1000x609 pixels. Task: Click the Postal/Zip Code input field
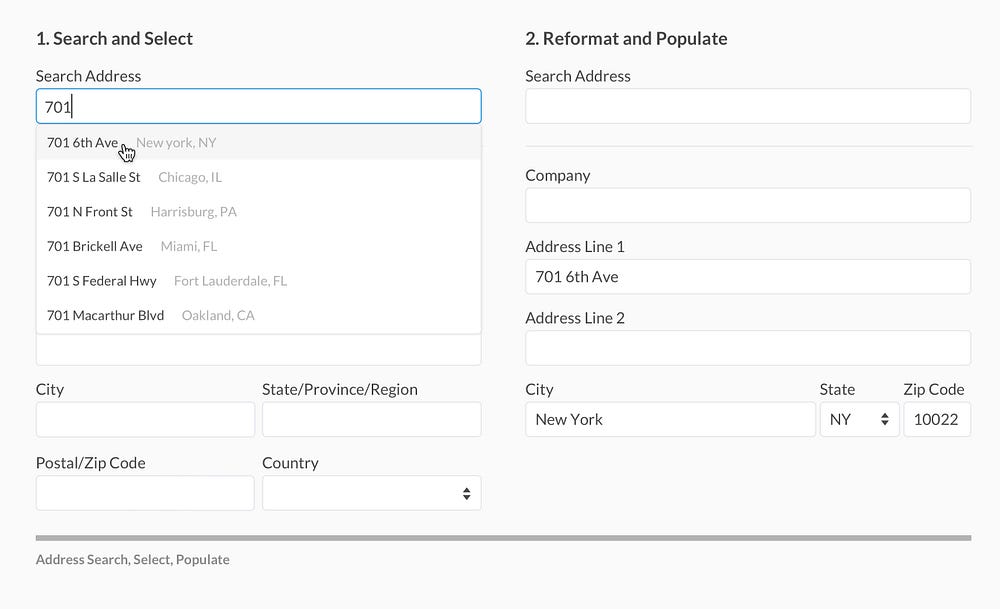(145, 493)
